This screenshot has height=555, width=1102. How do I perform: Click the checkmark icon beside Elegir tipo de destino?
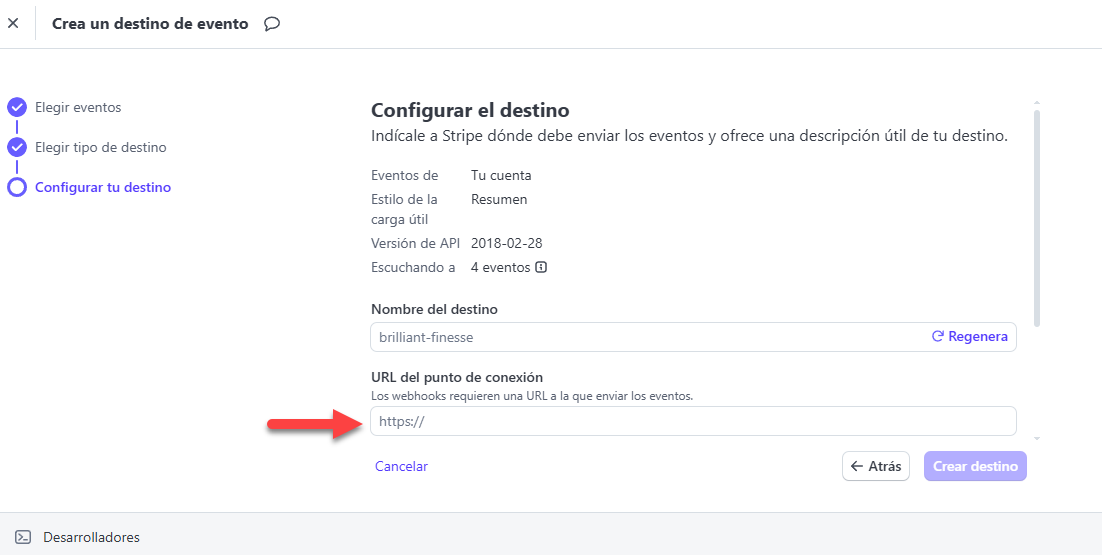coord(17,147)
